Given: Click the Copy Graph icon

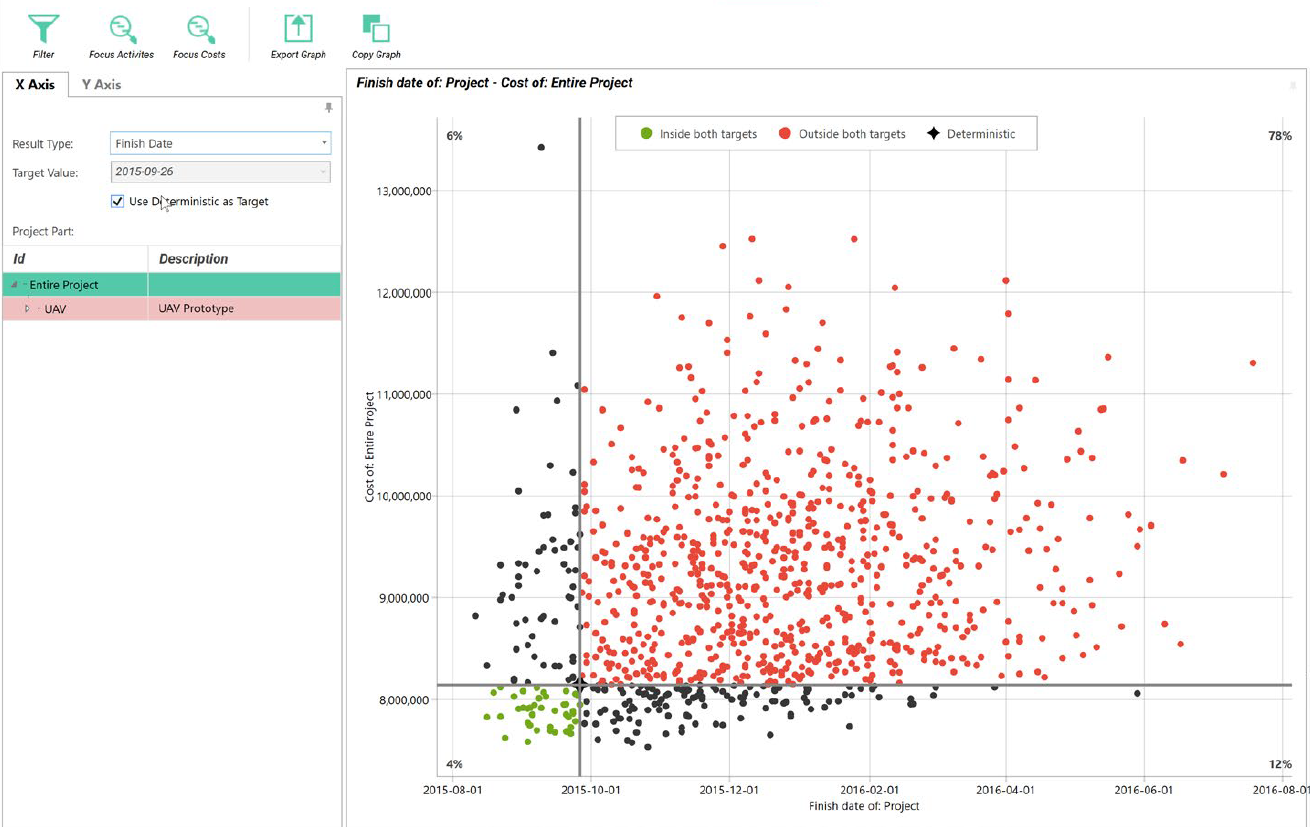Looking at the screenshot, I should pyautogui.click(x=376, y=30).
